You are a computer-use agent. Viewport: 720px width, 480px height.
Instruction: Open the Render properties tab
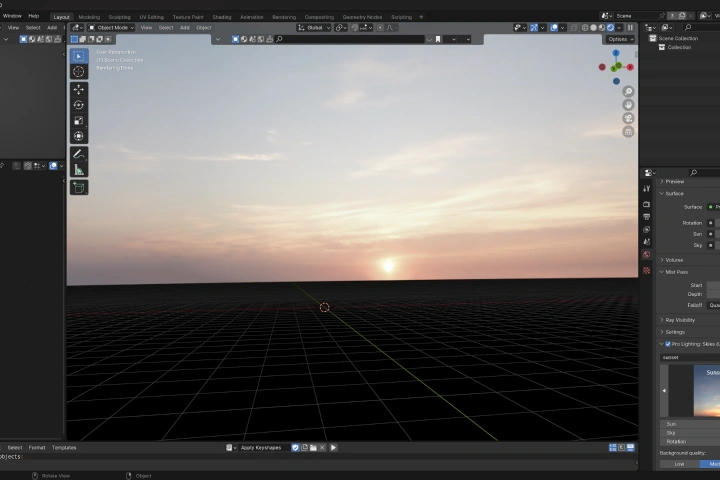click(x=647, y=204)
